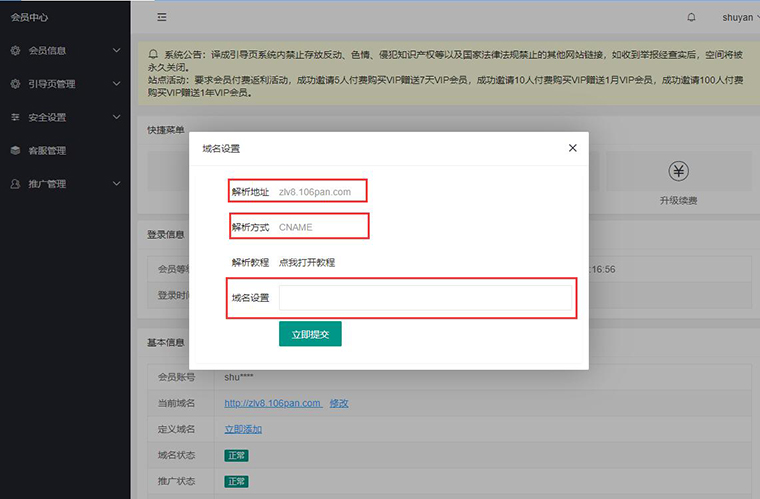Click the person icon beside 推广管理
760x499 pixels.
15,184
